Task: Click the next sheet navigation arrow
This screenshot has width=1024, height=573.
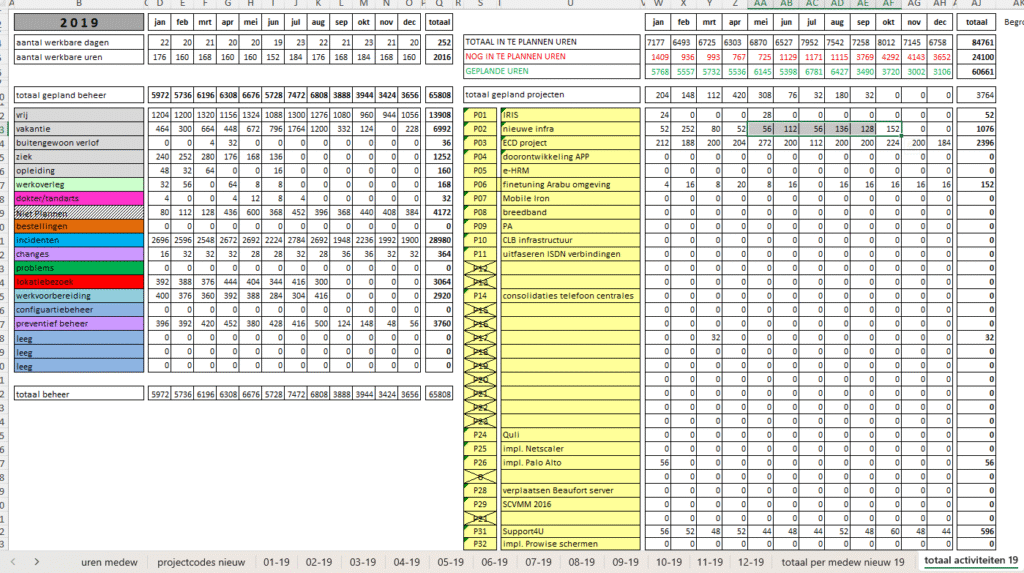Action: [36, 562]
